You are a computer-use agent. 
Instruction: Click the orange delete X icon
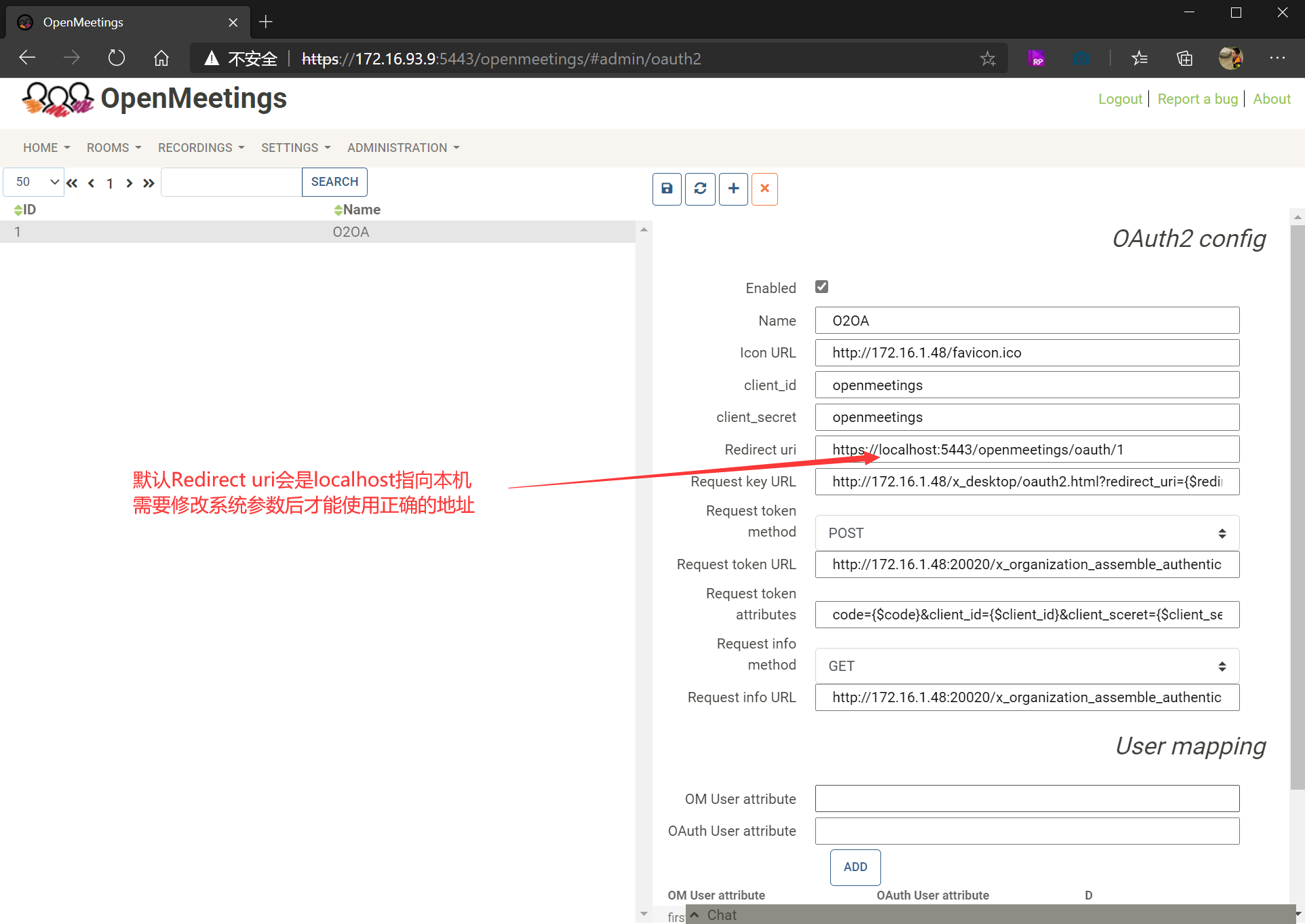tap(764, 189)
